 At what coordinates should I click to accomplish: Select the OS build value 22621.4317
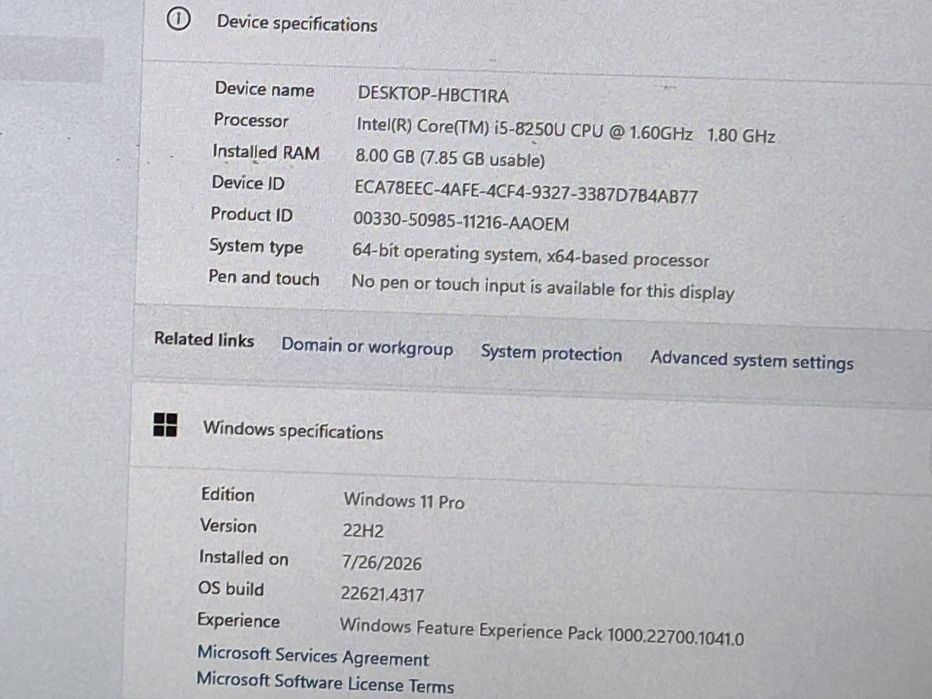point(382,593)
